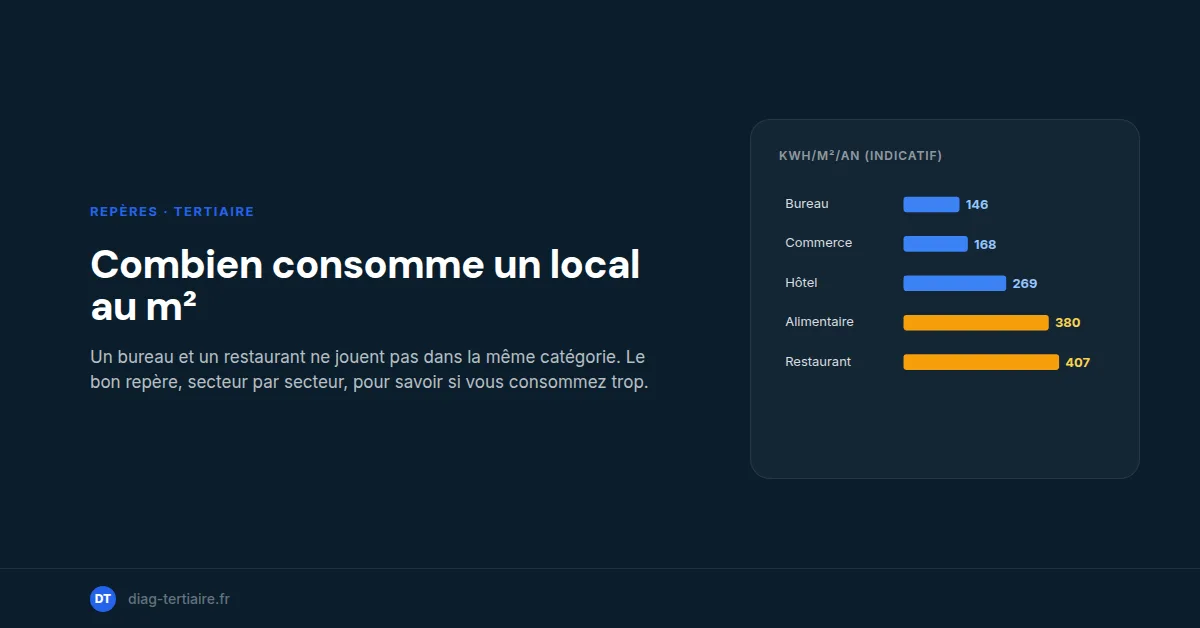Click the Commerce row label
The width and height of the screenshot is (1200, 628).
pyautogui.click(x=819, y=243)
